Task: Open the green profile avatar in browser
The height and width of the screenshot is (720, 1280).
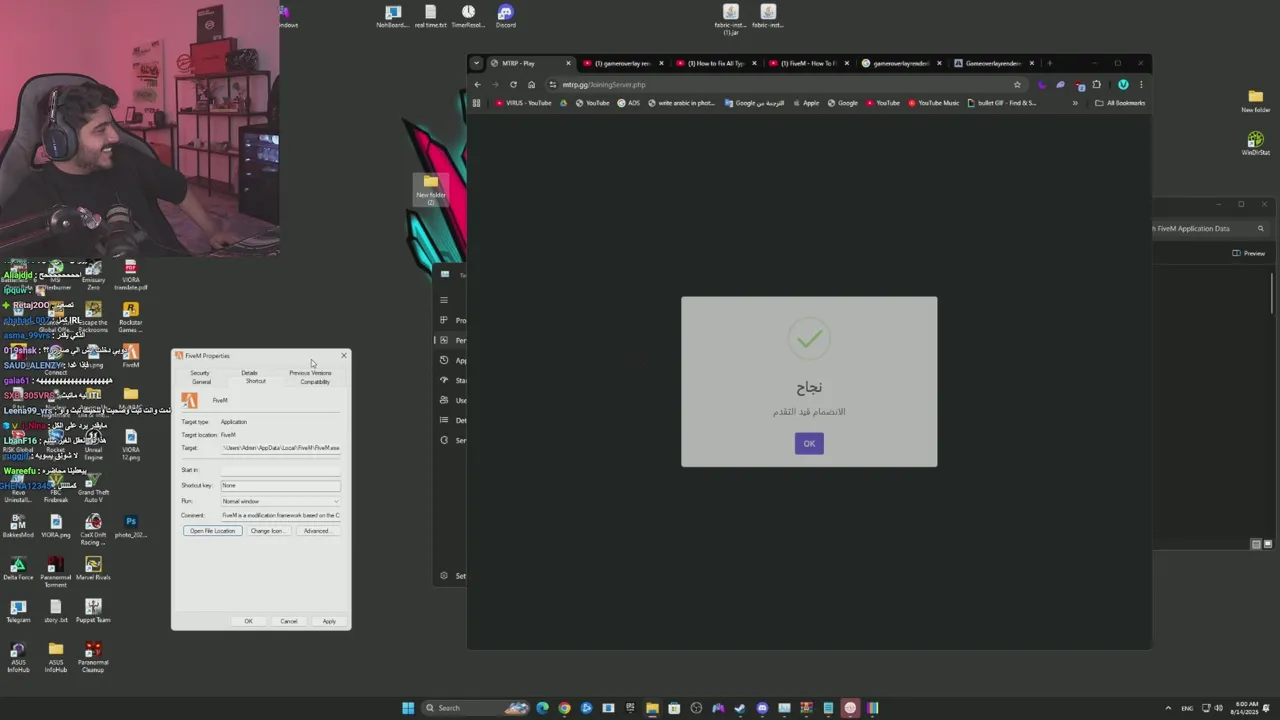Action: pyautogui.click(x=1123, y=85)
